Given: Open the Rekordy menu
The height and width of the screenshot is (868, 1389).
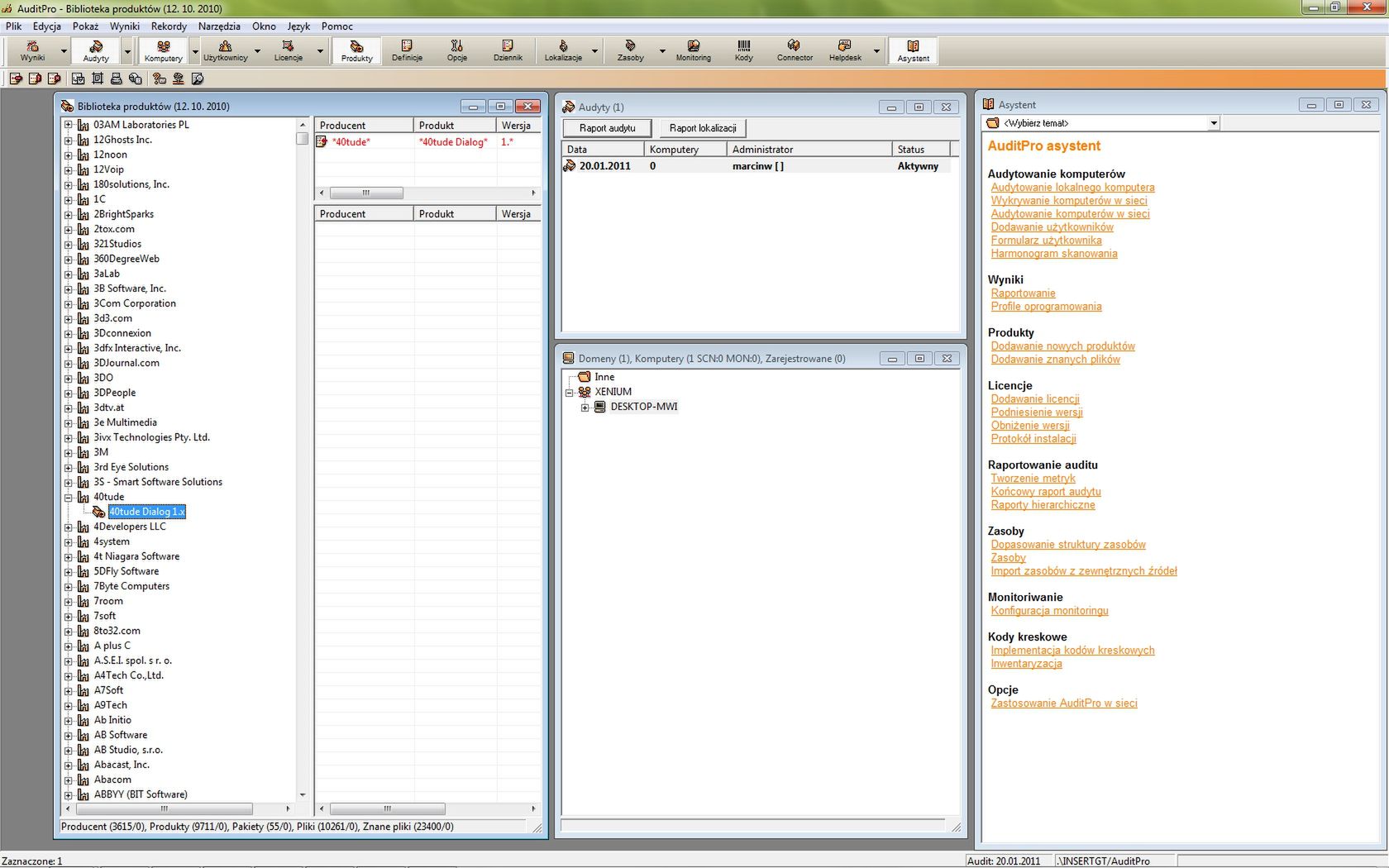Looking at the screenshot, I should point(169,26).
